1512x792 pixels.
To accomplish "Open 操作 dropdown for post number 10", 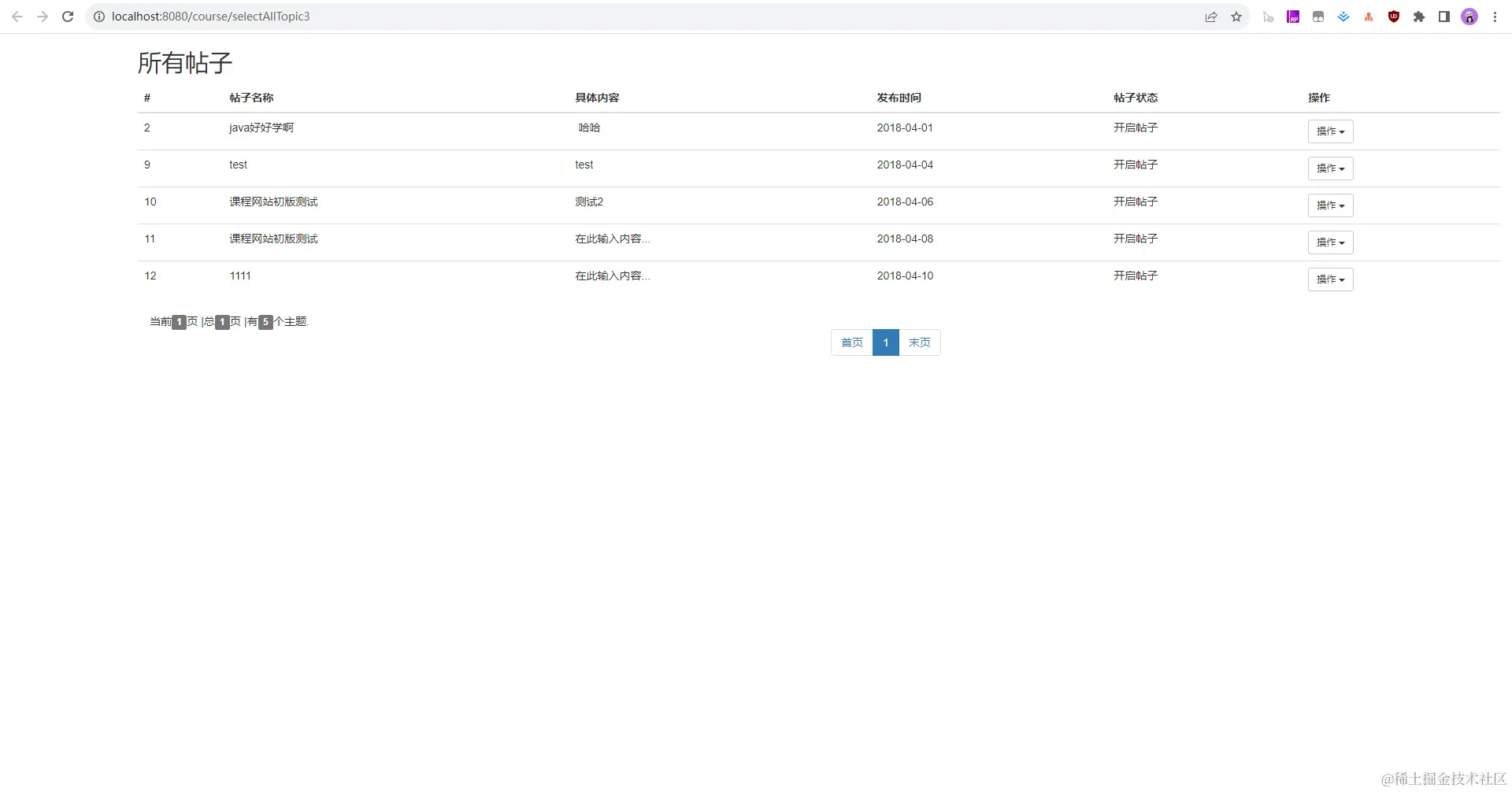I will (1330, 205).
